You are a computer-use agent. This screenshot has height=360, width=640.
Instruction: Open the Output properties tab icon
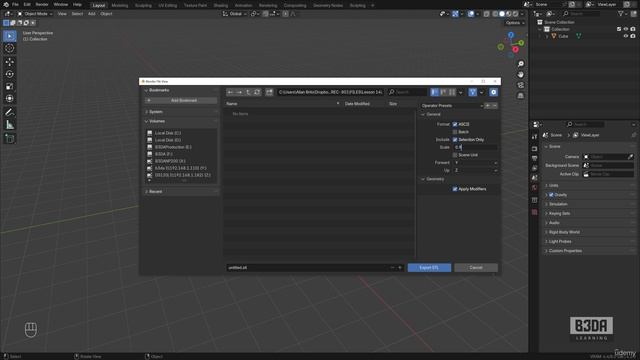click(535, 158)
